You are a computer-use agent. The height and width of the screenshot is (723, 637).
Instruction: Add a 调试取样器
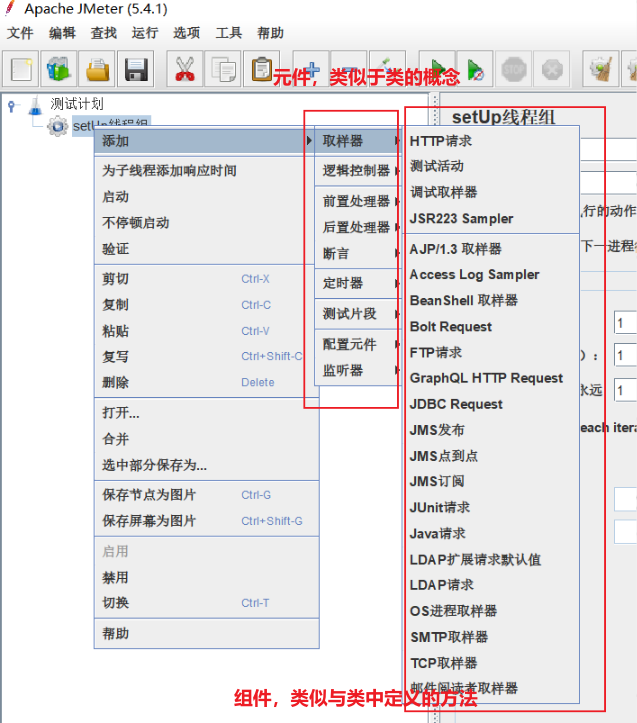pos(491,192)
